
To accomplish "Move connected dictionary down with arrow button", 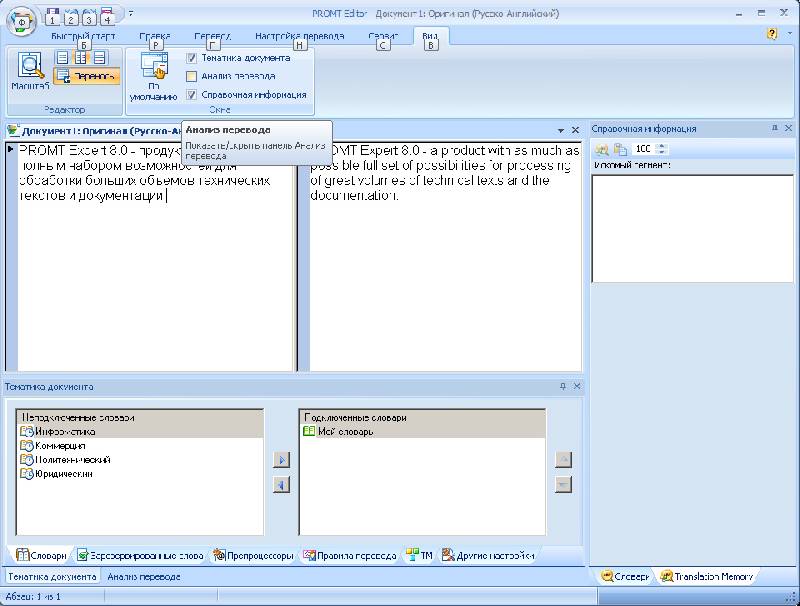I will coord(563,484).
